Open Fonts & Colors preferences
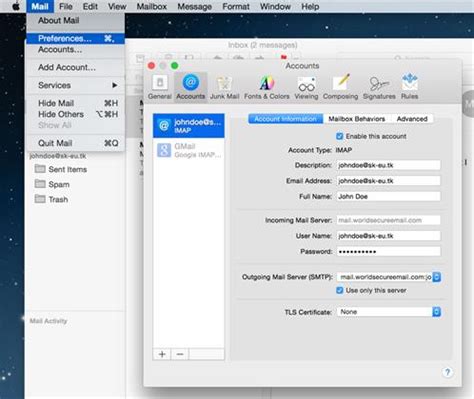The width and height of the screenshot is (474, 399). [267, 87]
